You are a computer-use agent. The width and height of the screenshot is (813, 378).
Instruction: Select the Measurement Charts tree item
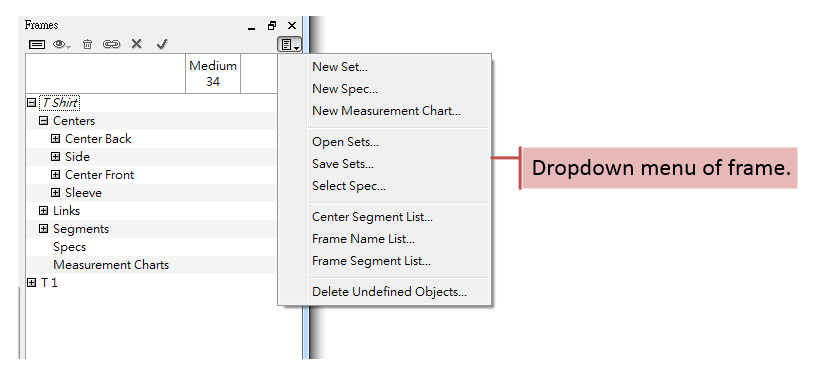(x=111, y=265)
